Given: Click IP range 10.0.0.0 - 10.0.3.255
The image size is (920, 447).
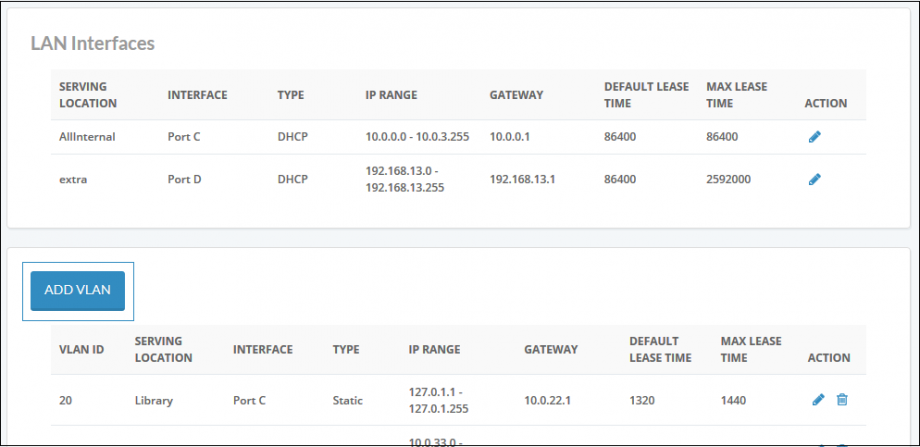Looking at the screenshot, I should (x=417, y=137).
